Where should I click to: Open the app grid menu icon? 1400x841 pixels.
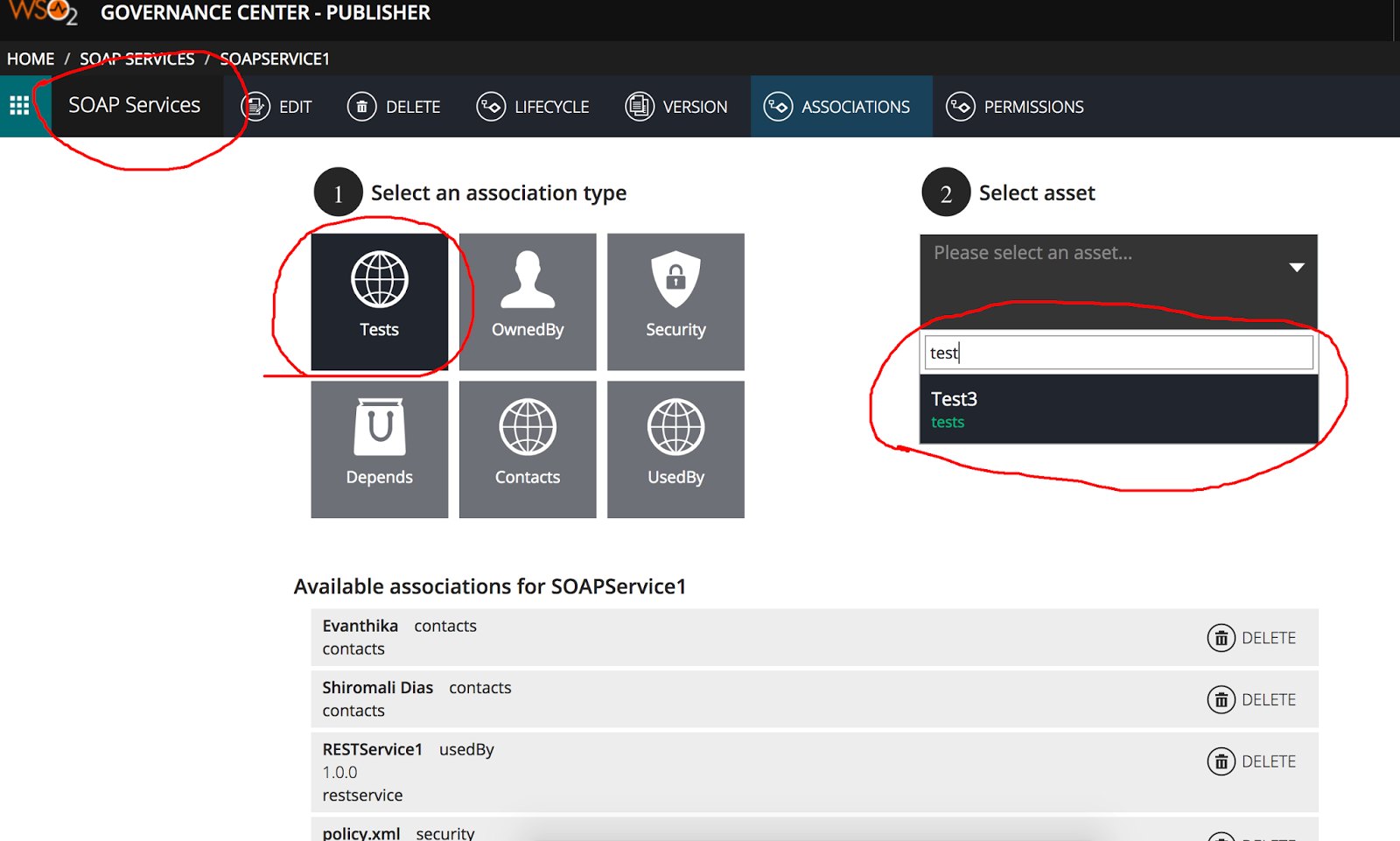click(19, 106)
